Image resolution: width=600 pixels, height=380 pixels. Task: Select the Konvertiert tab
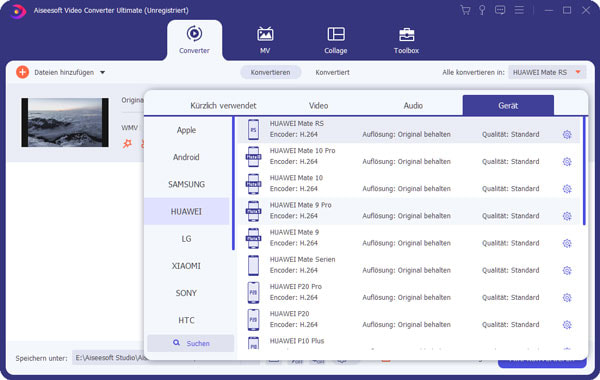[x=332, y=72]
